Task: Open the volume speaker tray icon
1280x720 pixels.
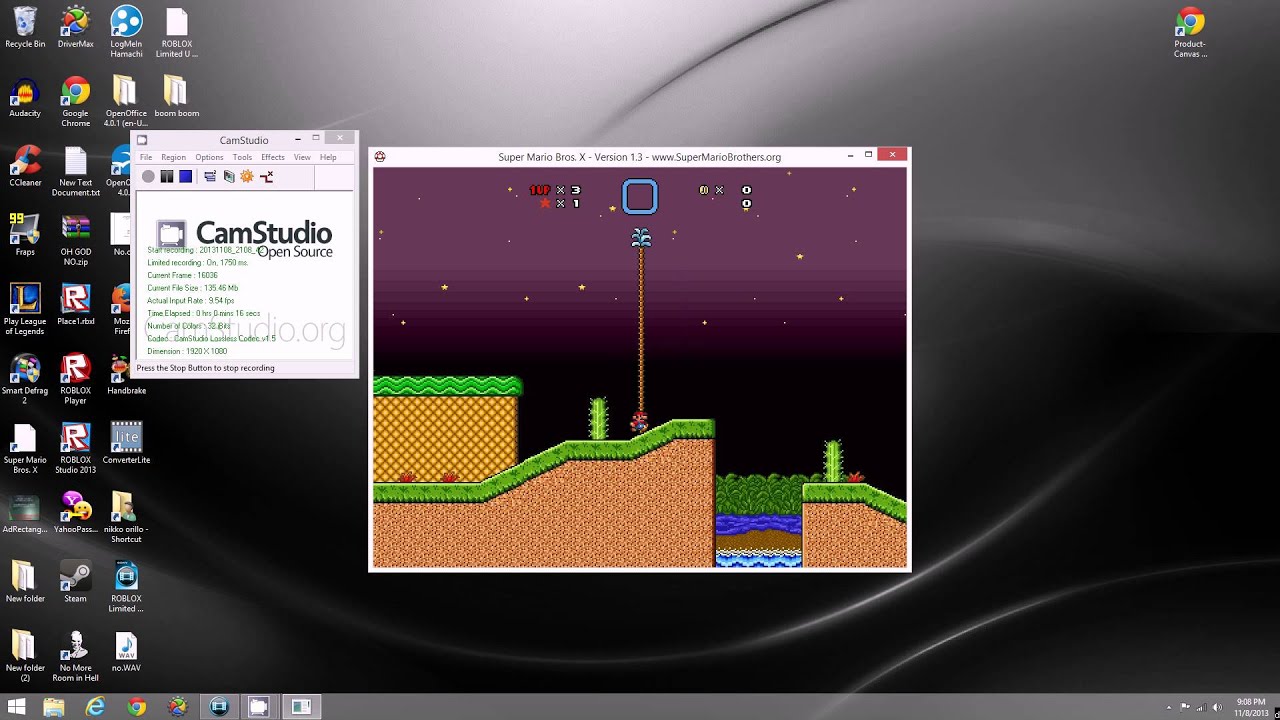Action: (1217, 707)
